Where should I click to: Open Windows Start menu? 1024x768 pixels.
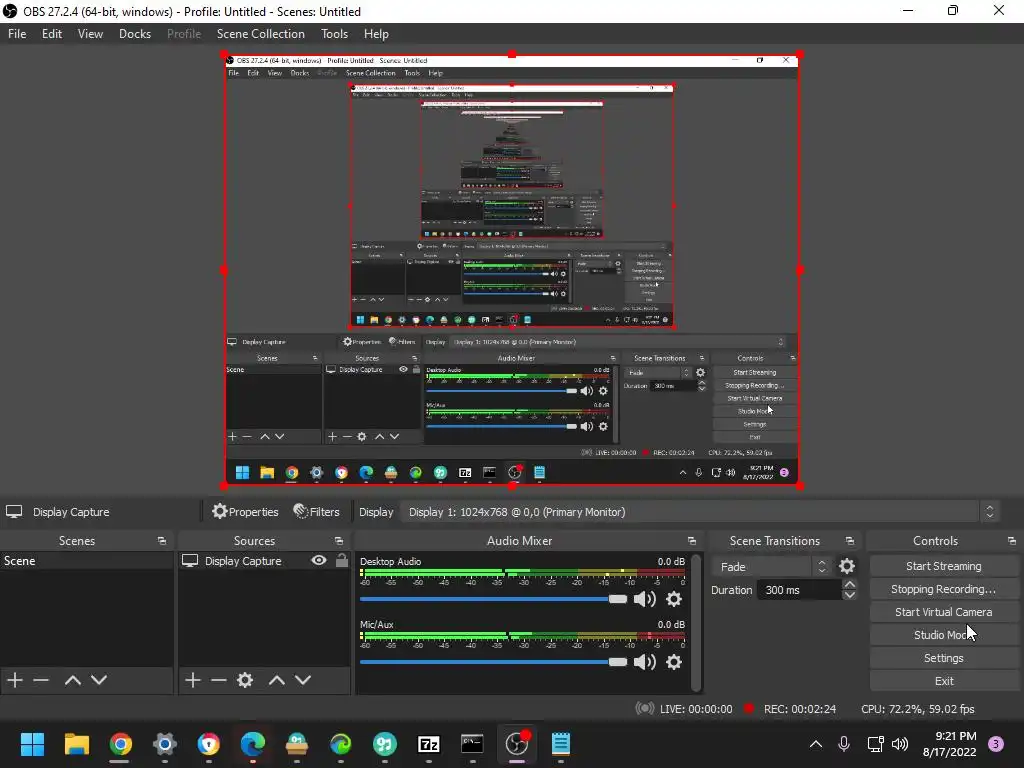point(32,744)
